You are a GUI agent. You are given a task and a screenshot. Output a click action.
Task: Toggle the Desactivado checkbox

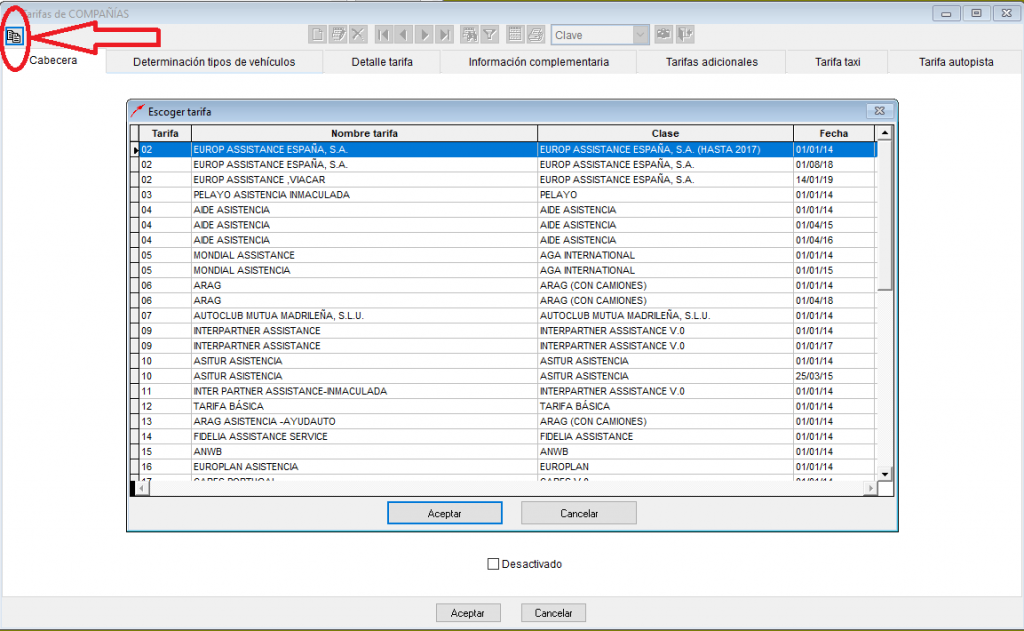pyautogui.click(x=492, y=564)
